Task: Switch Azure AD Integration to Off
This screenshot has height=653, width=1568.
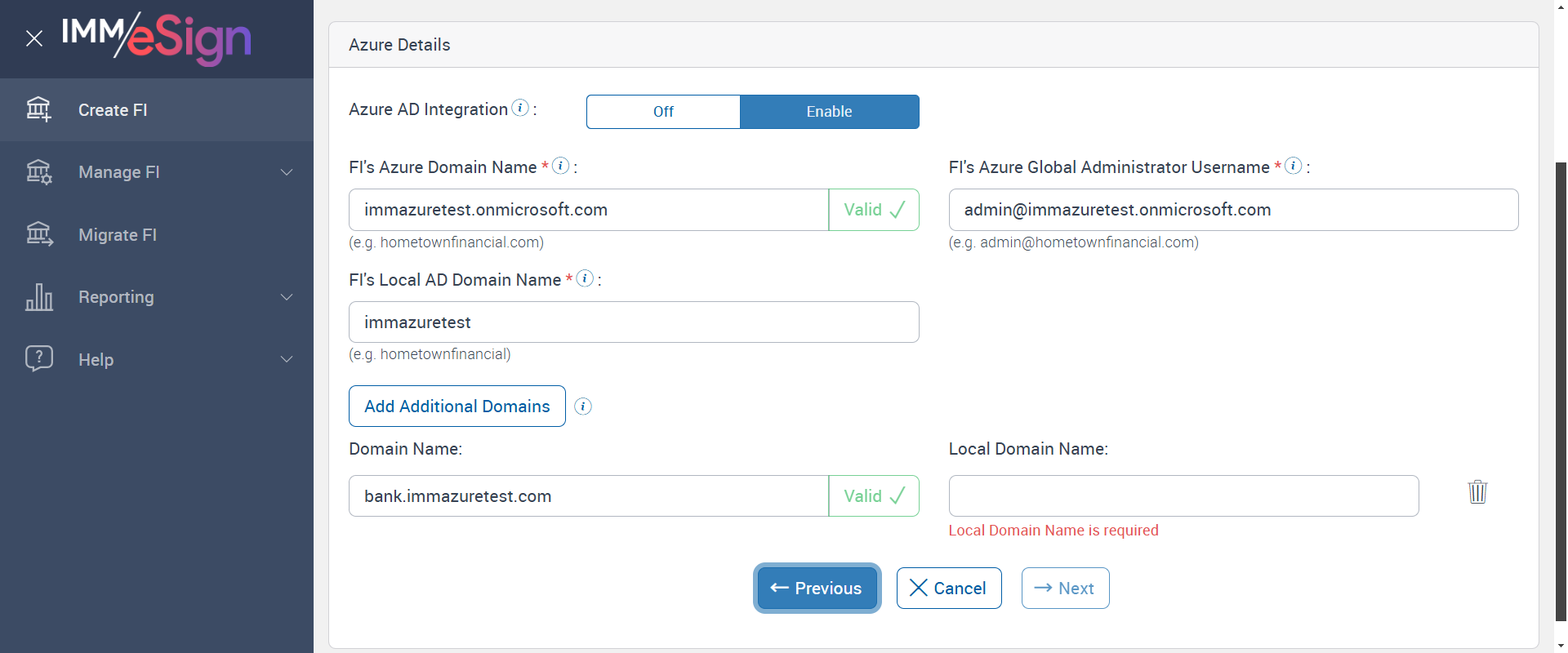Action: coord(663,112)
